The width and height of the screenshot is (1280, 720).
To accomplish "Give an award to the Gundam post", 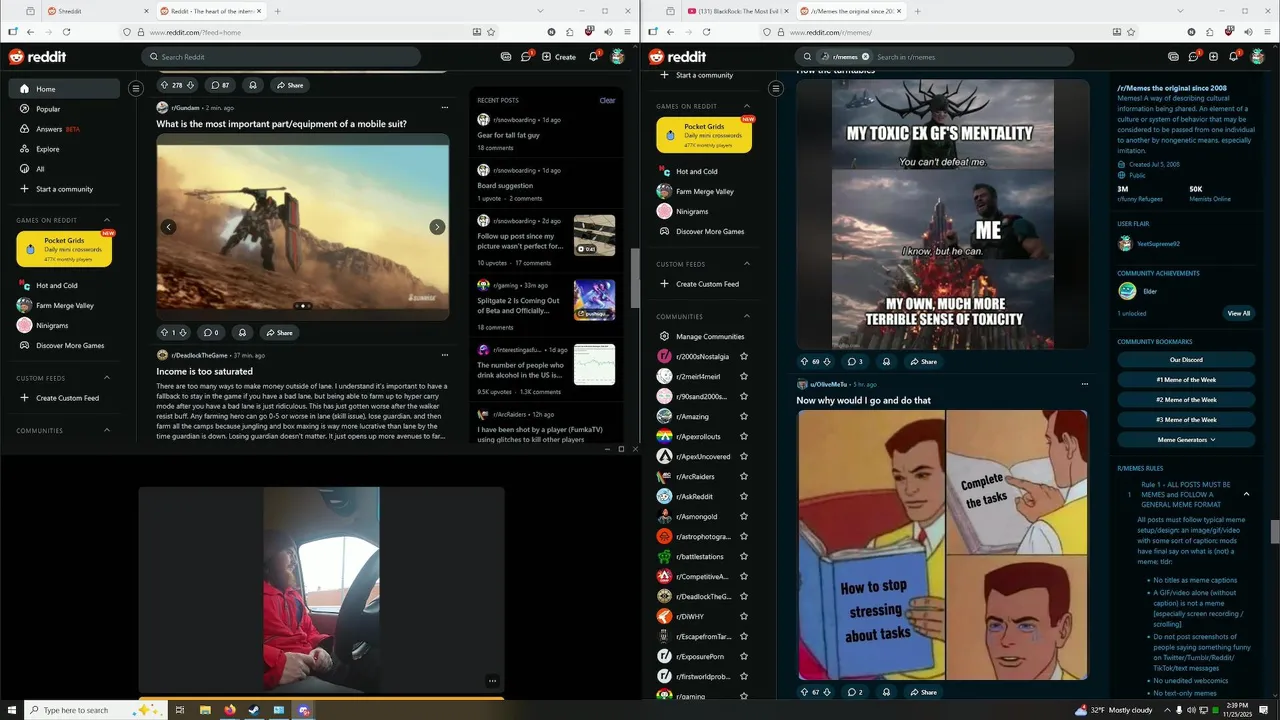I will coord(242,332).
